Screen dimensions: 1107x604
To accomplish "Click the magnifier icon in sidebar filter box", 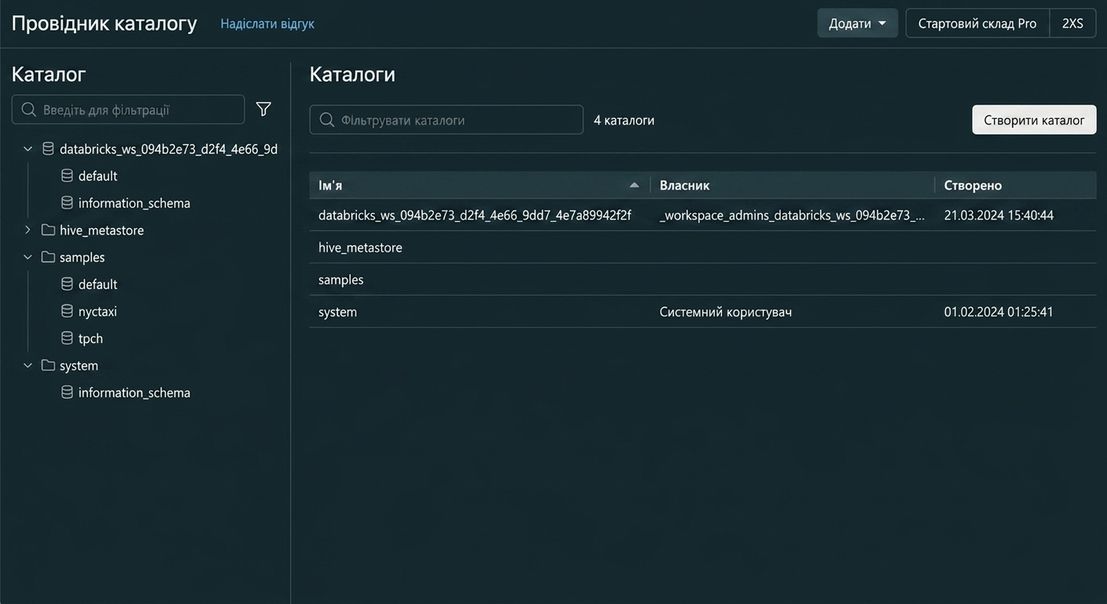I will pyautogui.click(x=29, y=109).
